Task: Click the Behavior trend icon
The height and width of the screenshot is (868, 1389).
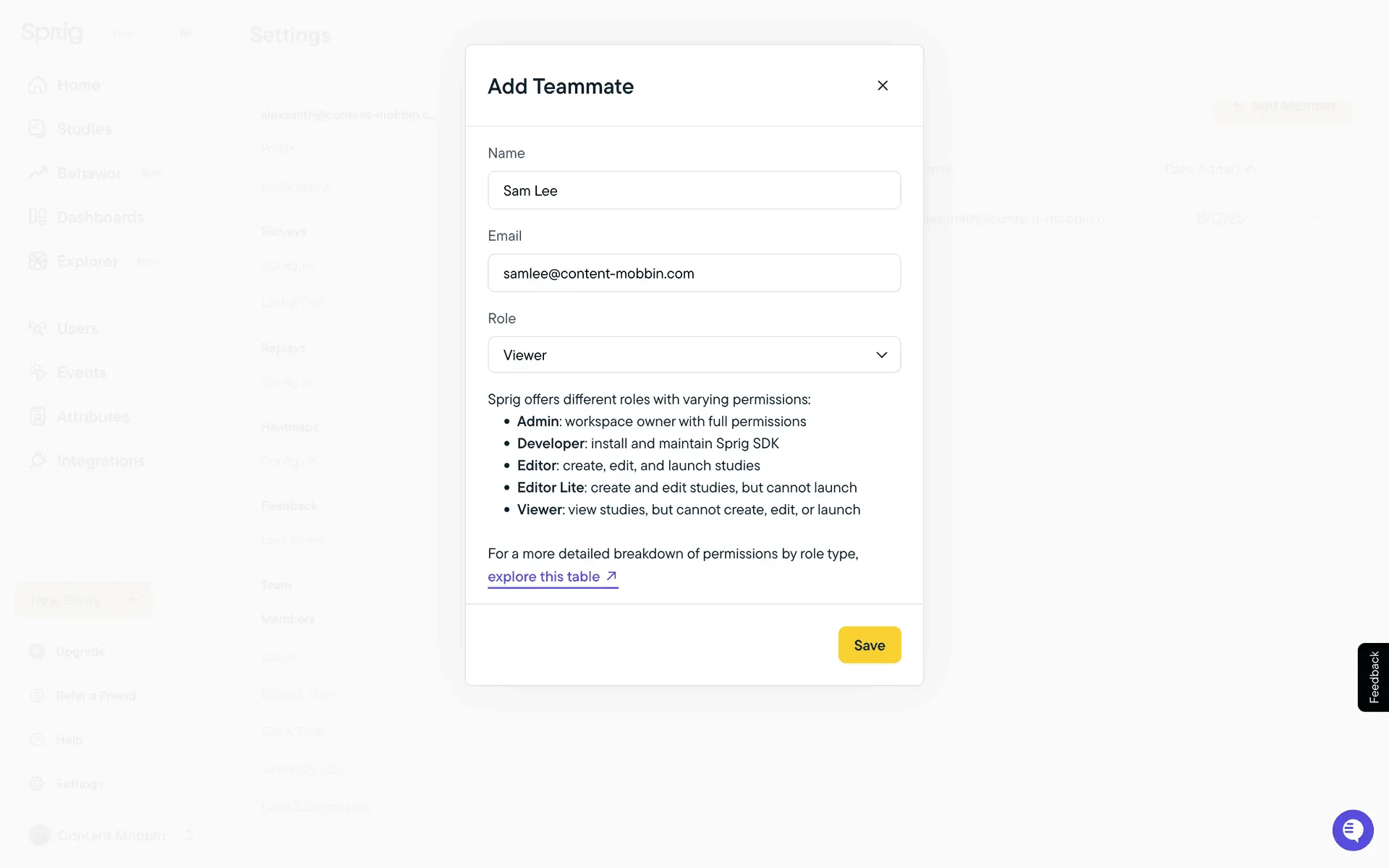Action: point(38,173)
